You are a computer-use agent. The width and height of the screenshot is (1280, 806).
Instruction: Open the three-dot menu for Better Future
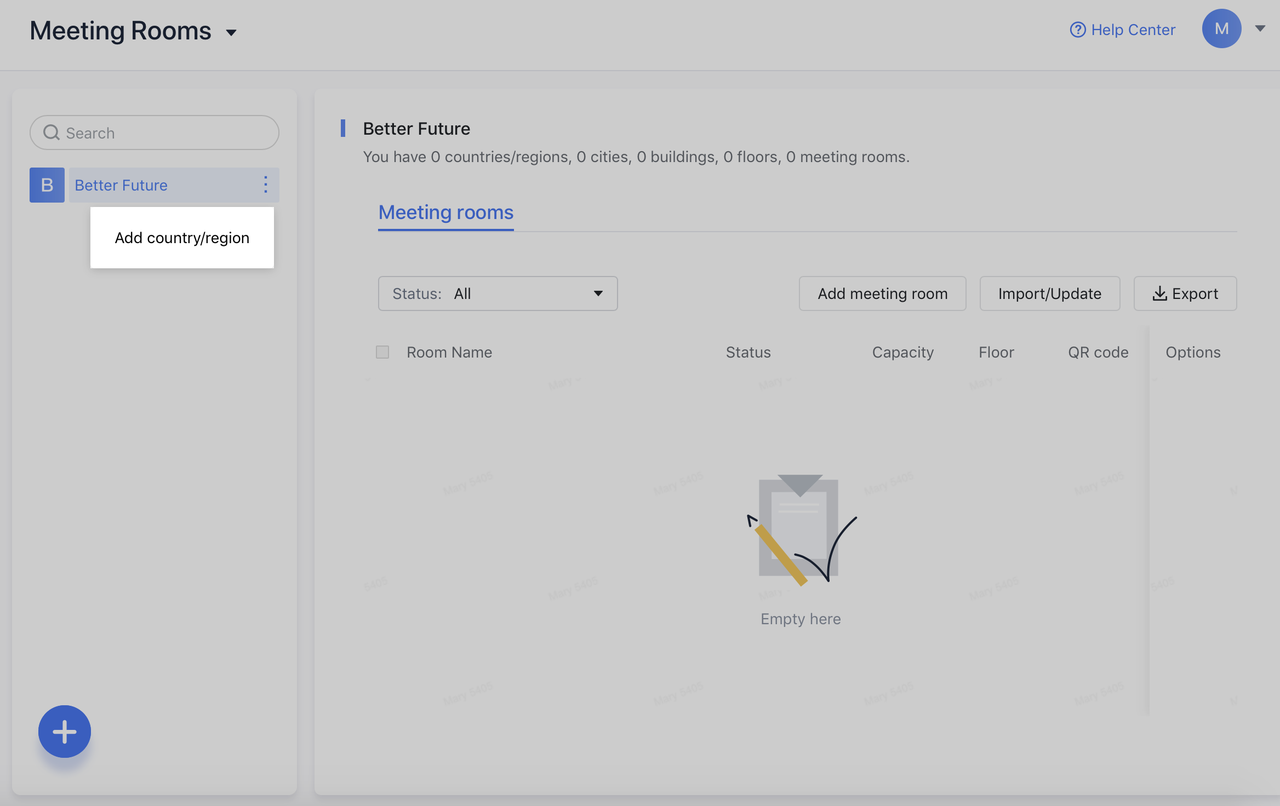pos(265,185)
